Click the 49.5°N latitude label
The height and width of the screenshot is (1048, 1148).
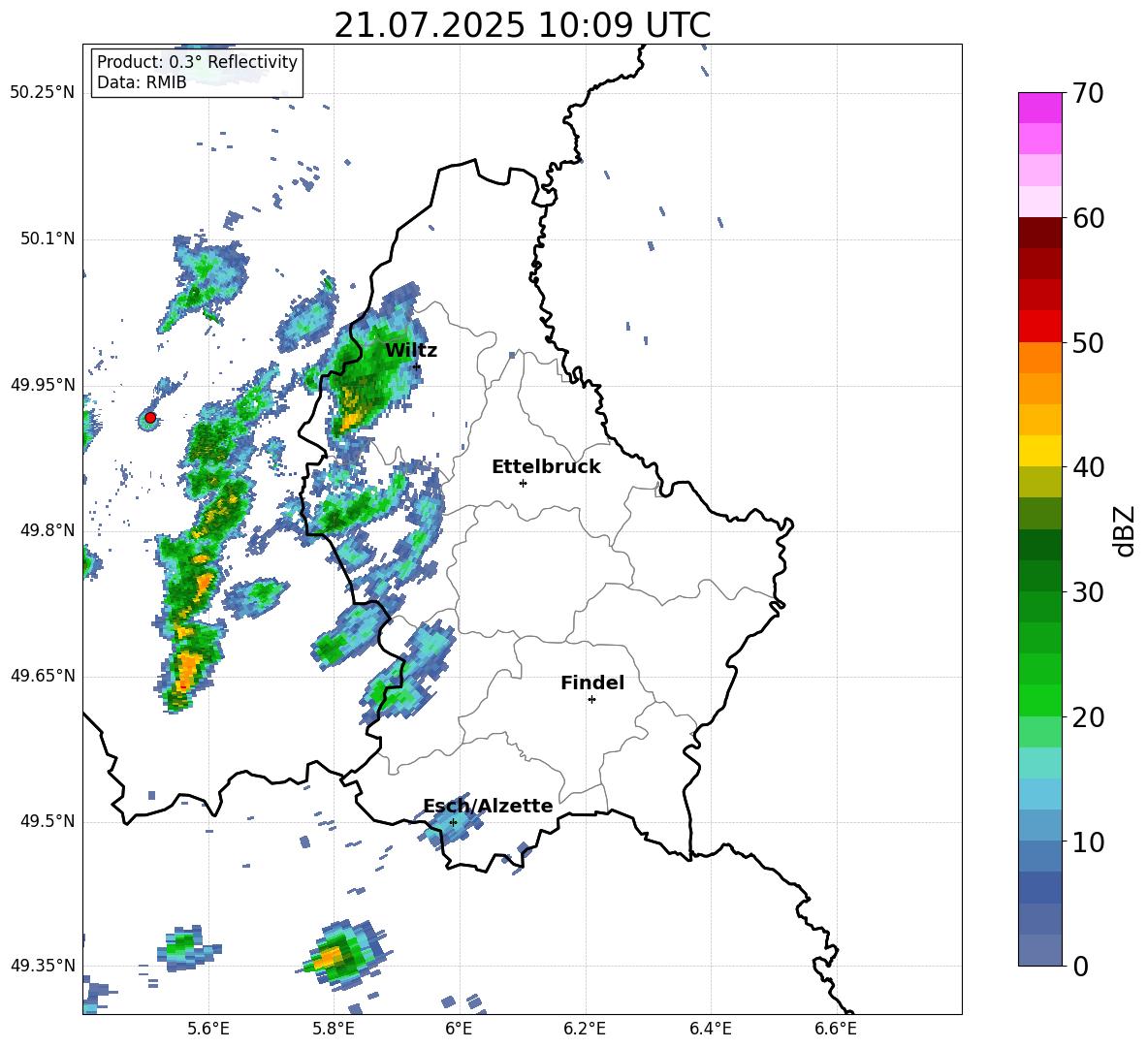click(47, 821)
